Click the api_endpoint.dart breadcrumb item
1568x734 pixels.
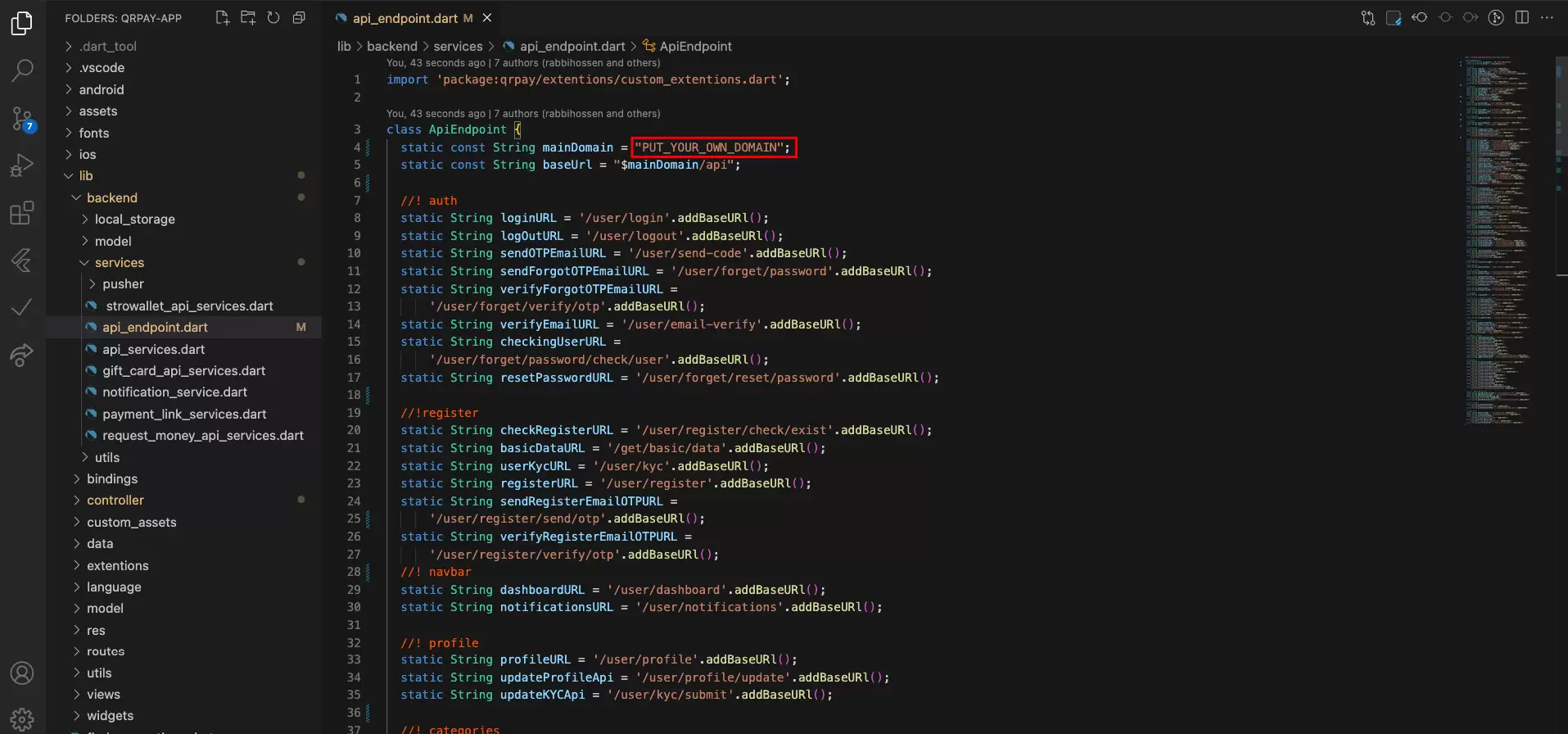click(572, 46)
